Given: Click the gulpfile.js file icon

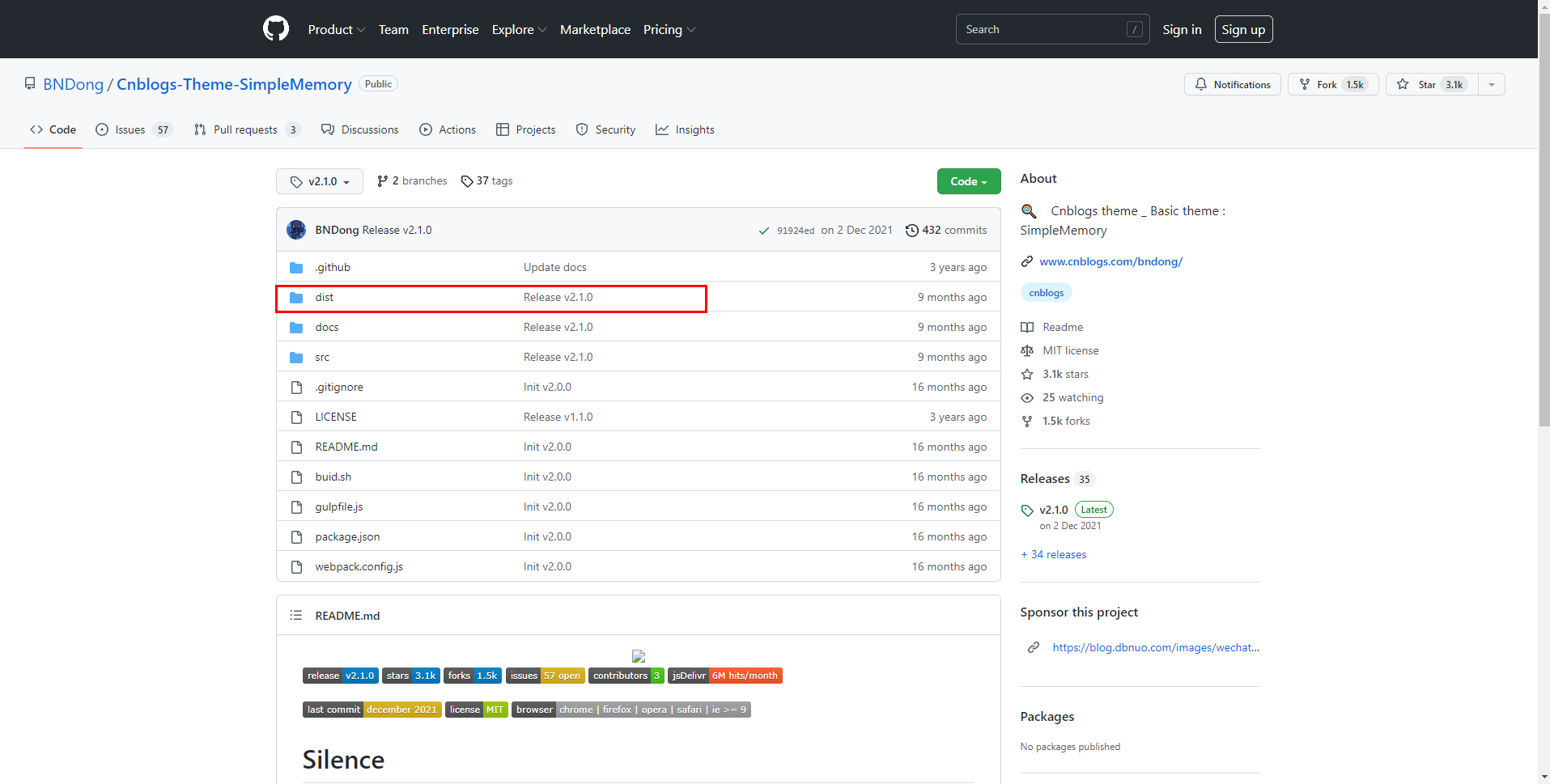Looking at the screenshot, I should (x=296, y=507).
